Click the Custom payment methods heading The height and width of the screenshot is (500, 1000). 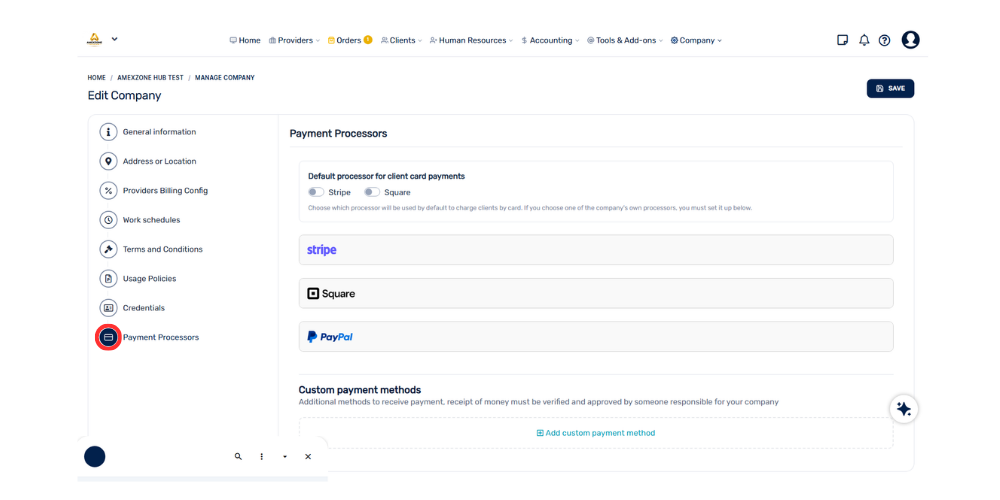pyautogui.click(x=360, y=390)
